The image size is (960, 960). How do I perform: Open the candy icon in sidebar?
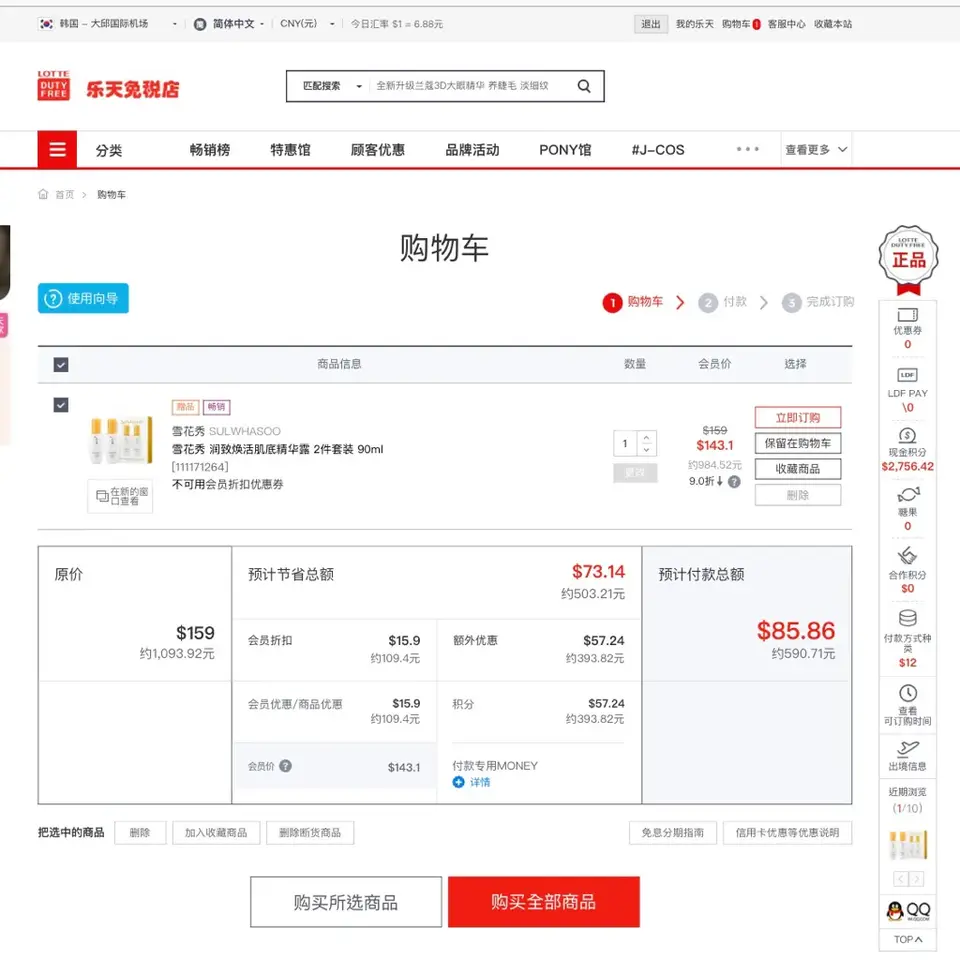pyautogui.click(x=908, y=494)
